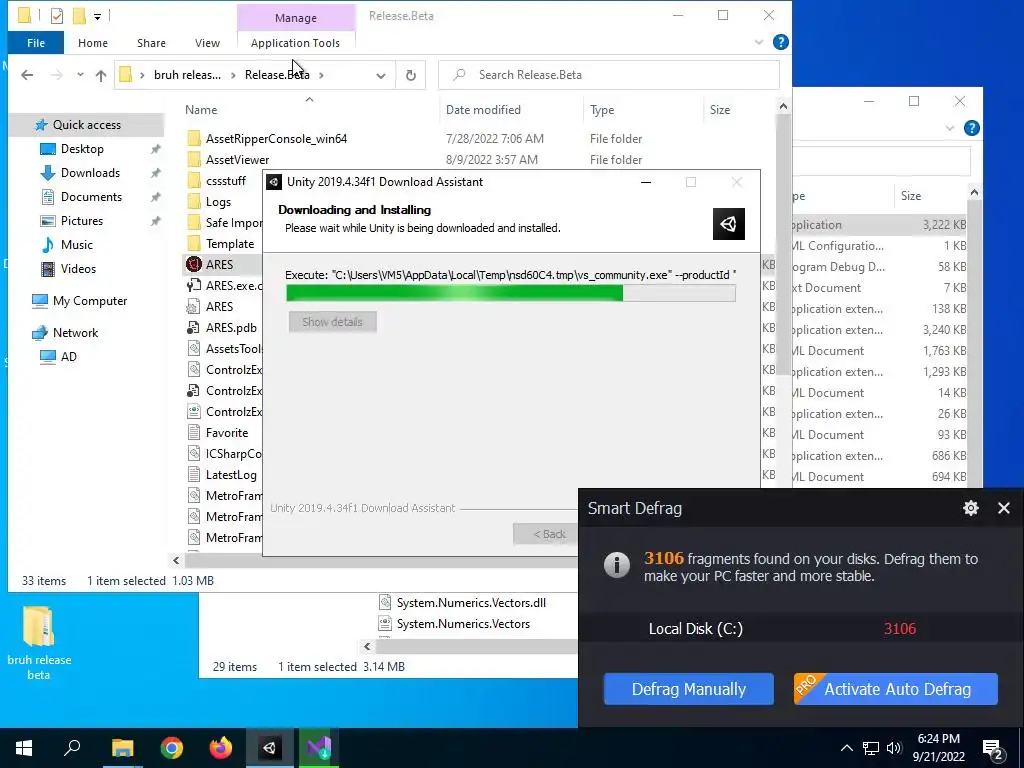1024x768 pixels.
Task: Open Smart Defrag settings gear
Action: 970,508
